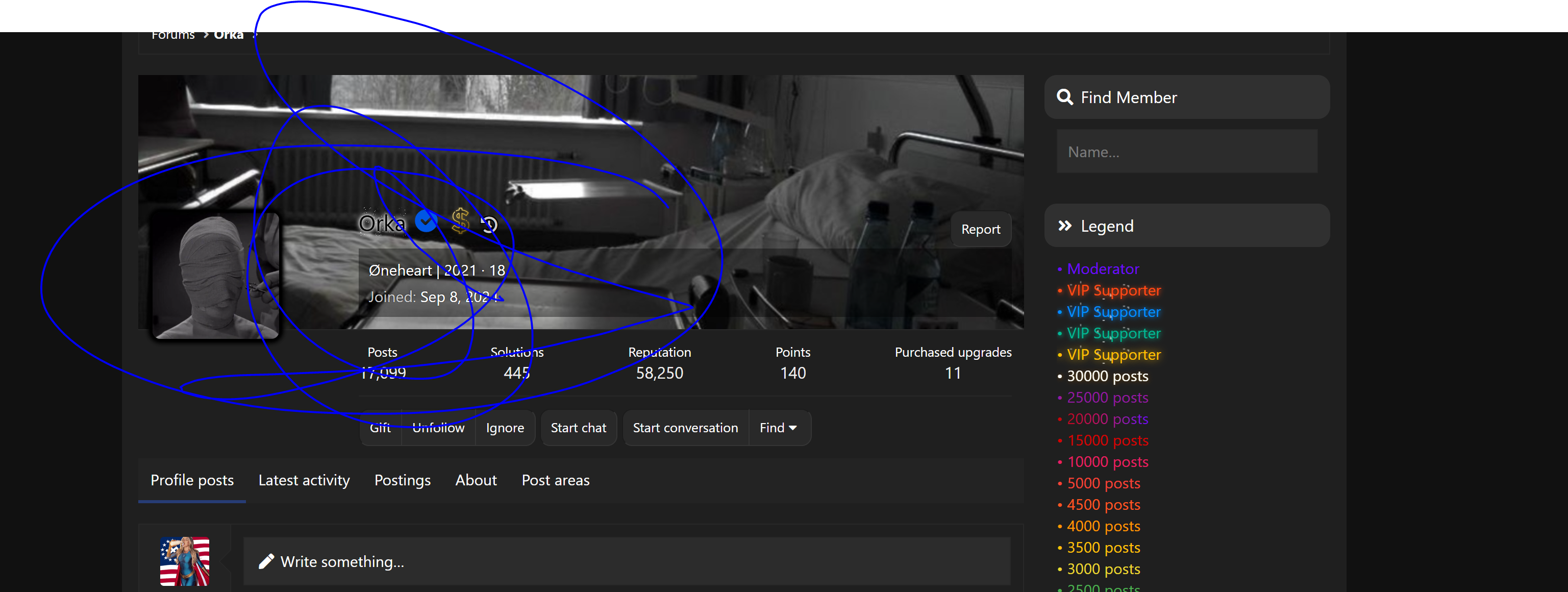The width and height of the screenshot is (1568, 592).
Task: Click the red VIP Supporter legend entry
Action: [x=1114, y=290]
